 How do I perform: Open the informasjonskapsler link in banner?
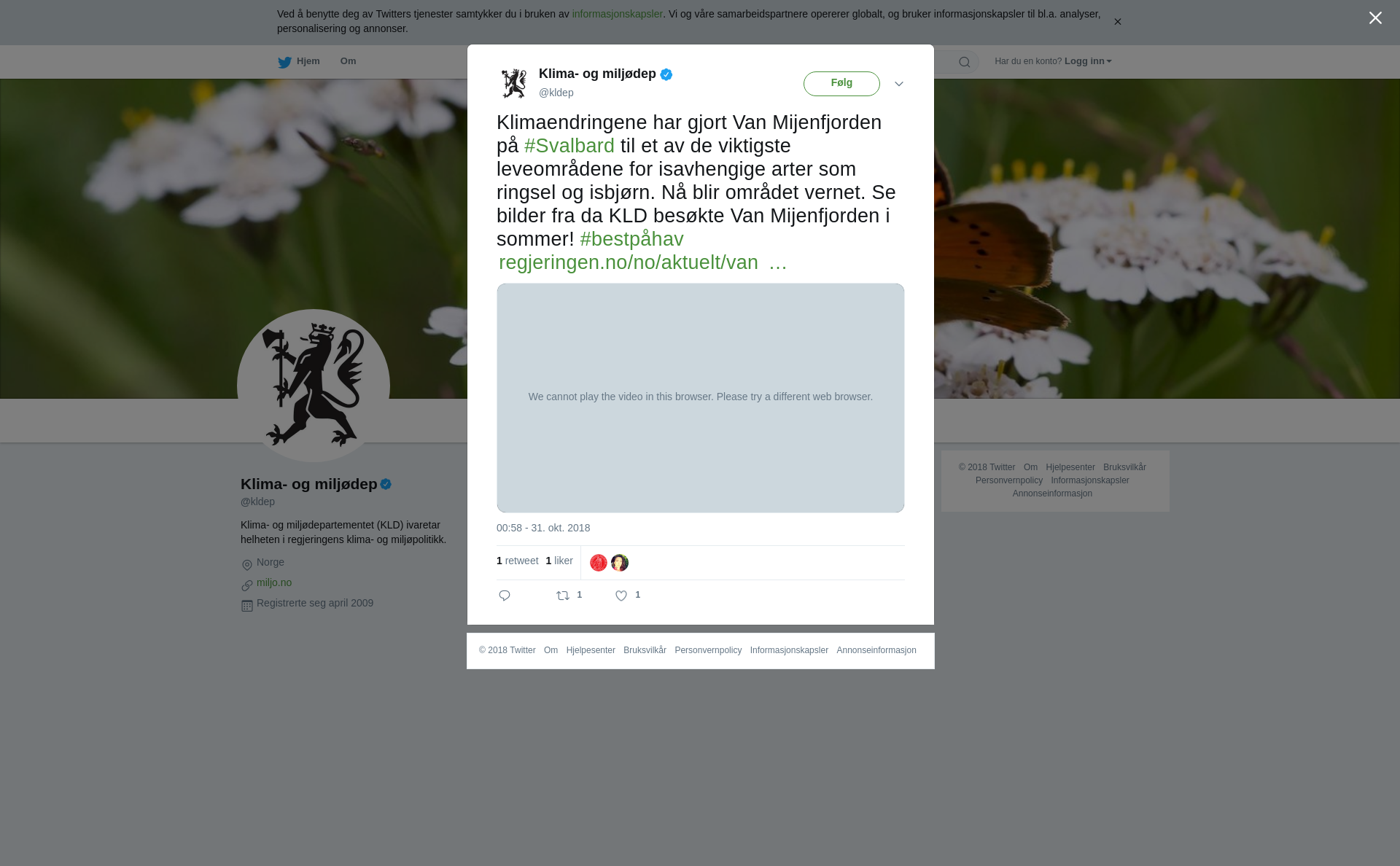point(617,14)
